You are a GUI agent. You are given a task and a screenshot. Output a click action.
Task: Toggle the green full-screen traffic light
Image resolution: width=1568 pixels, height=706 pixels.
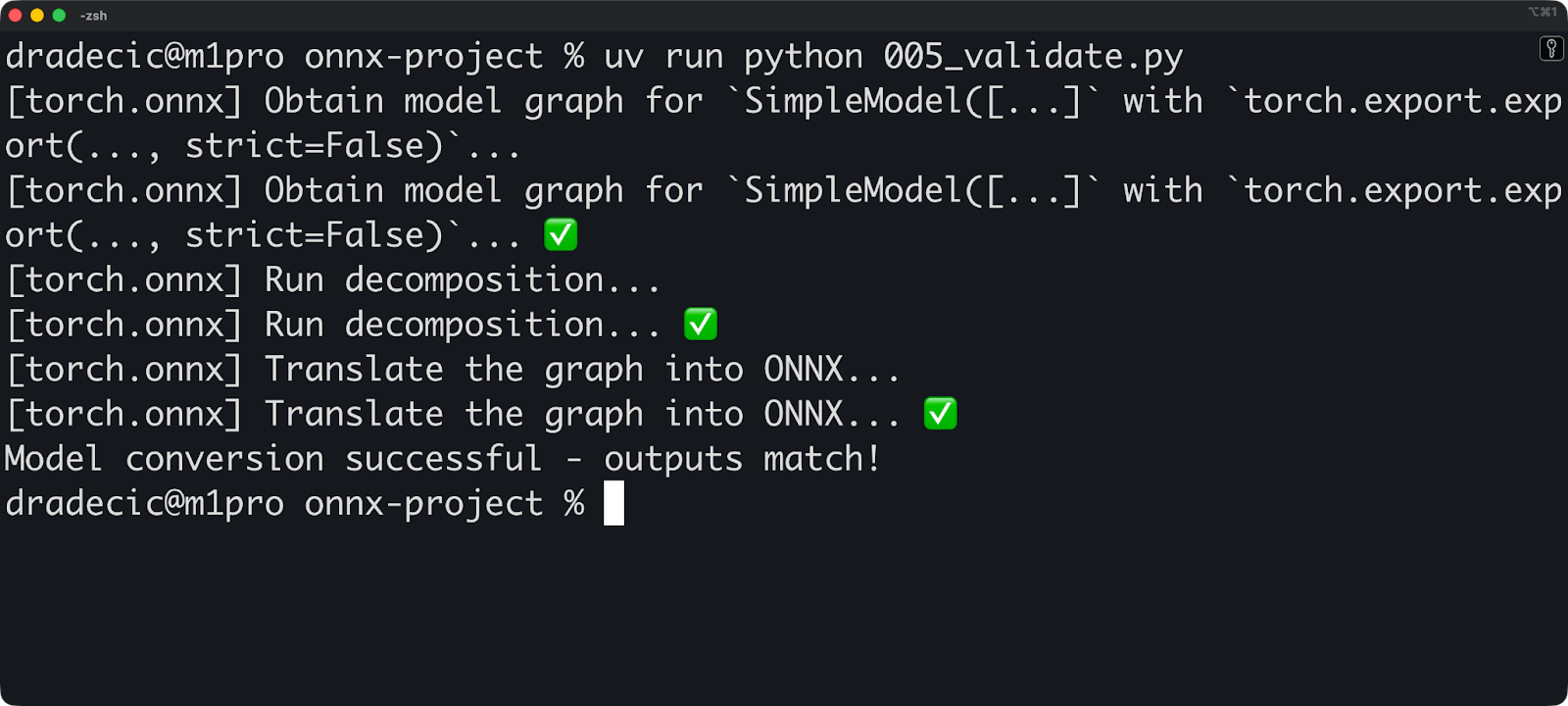59,15
